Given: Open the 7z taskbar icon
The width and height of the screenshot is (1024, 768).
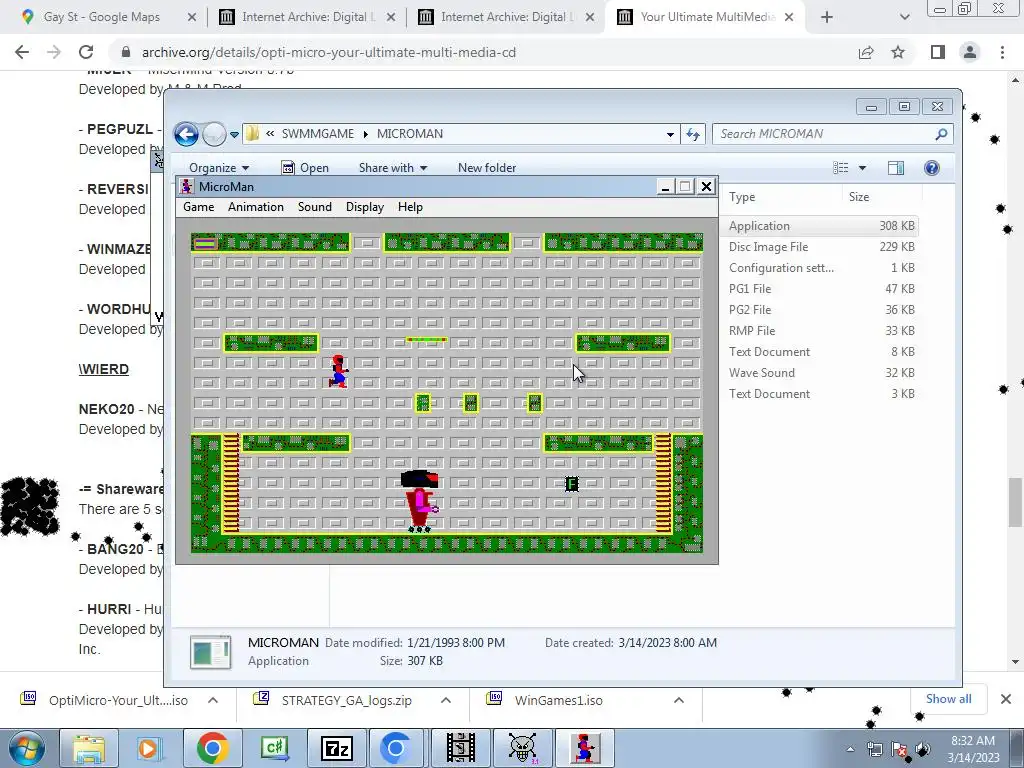Looking at the screenshot, I should [337, 748].
